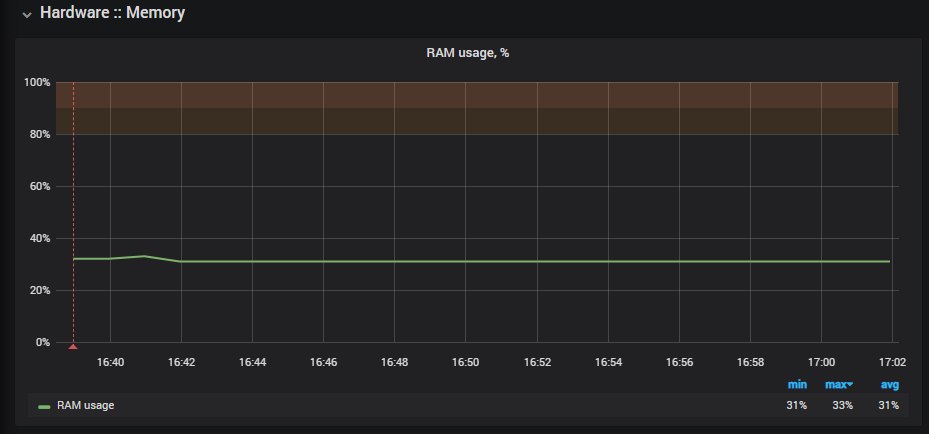929x434 pixels.
Task: Open the RAM usage, % panel title menu
Action: click(467, 53)
